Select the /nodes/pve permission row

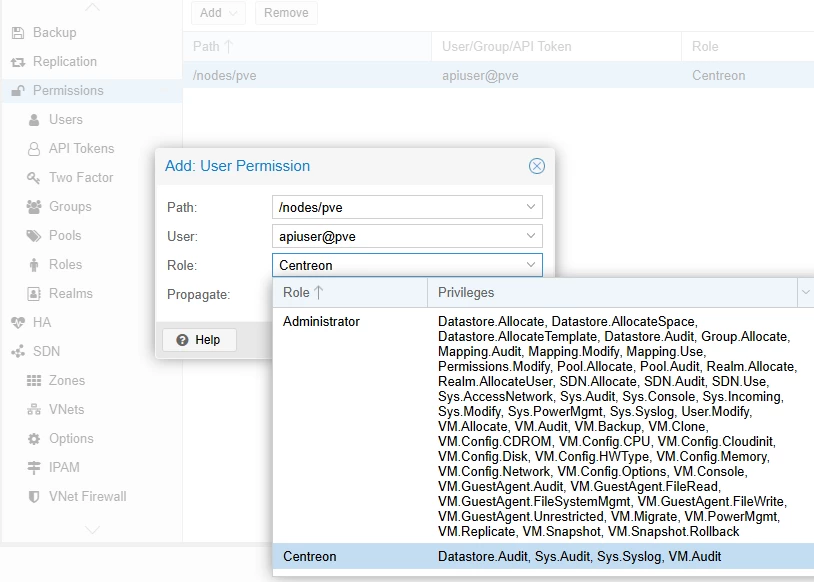[498, 76]
